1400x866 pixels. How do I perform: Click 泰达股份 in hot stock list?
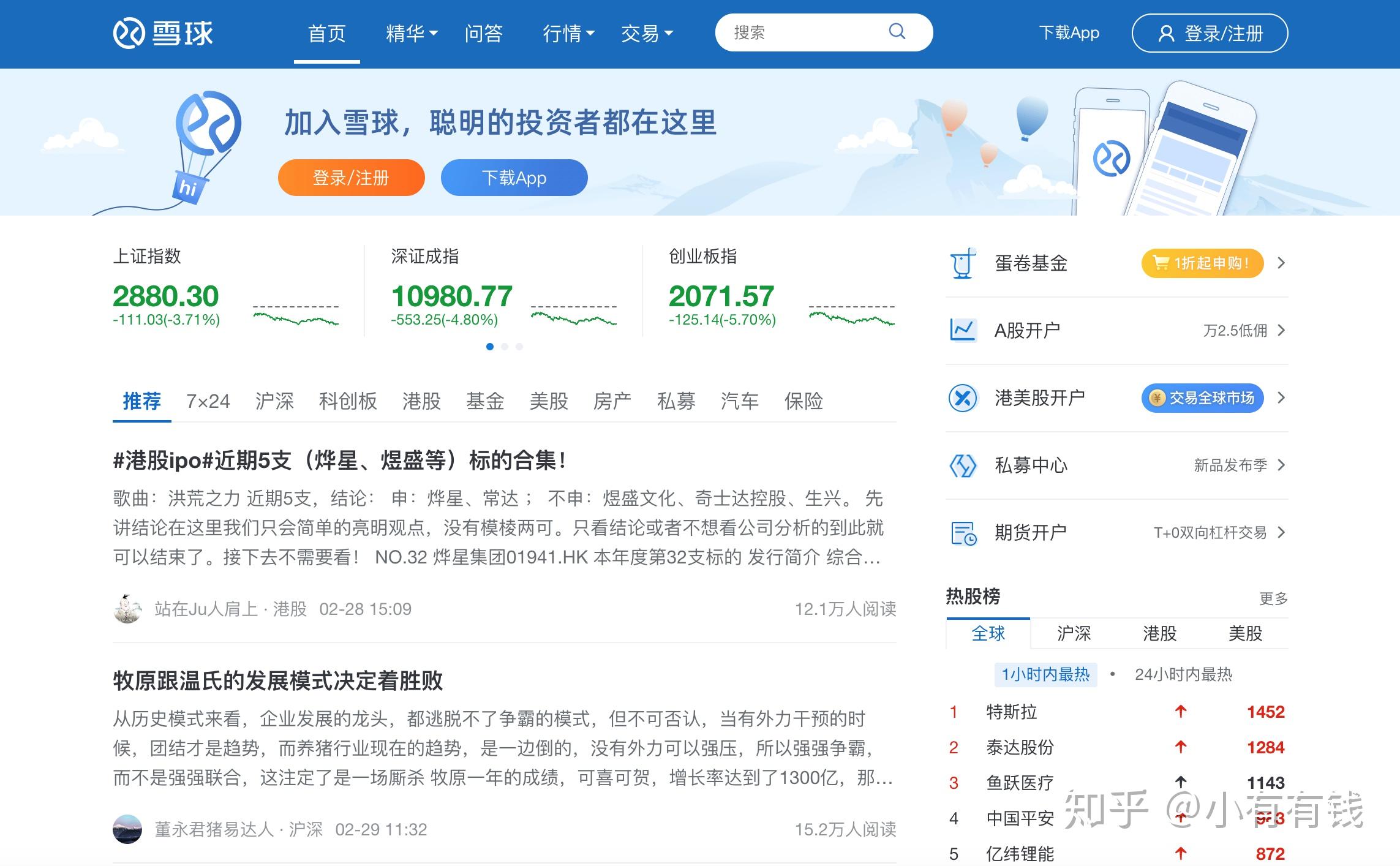pos(1020,747)
